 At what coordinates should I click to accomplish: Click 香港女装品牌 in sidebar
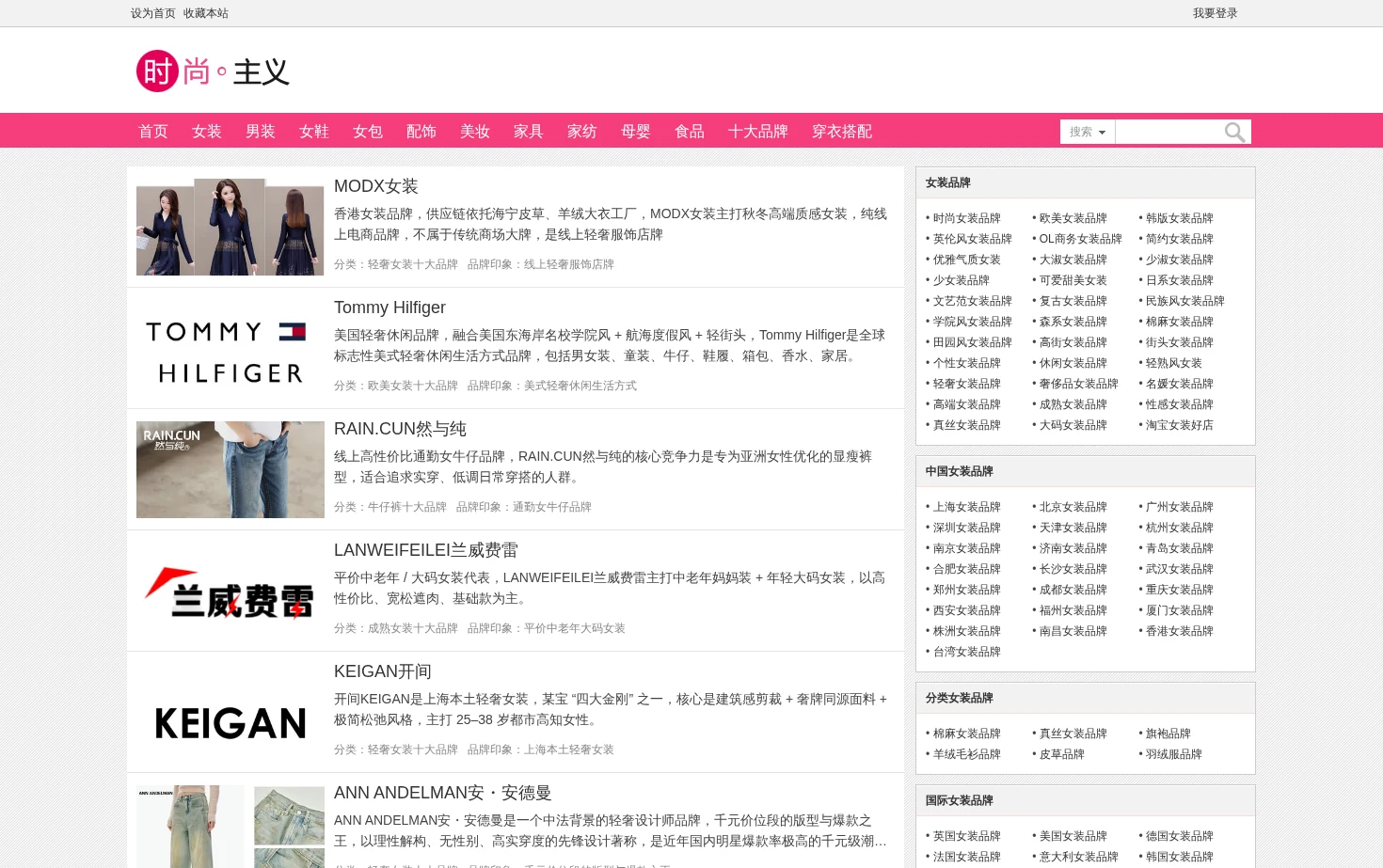1180,631
